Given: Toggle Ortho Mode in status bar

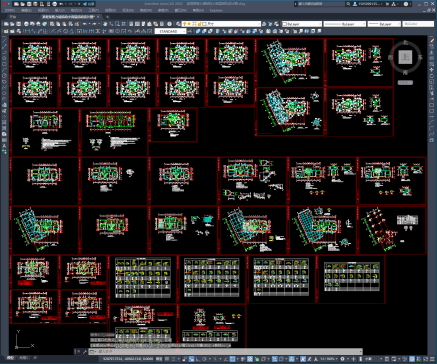Looking at the screenshot, I should [x=198, y=359].
